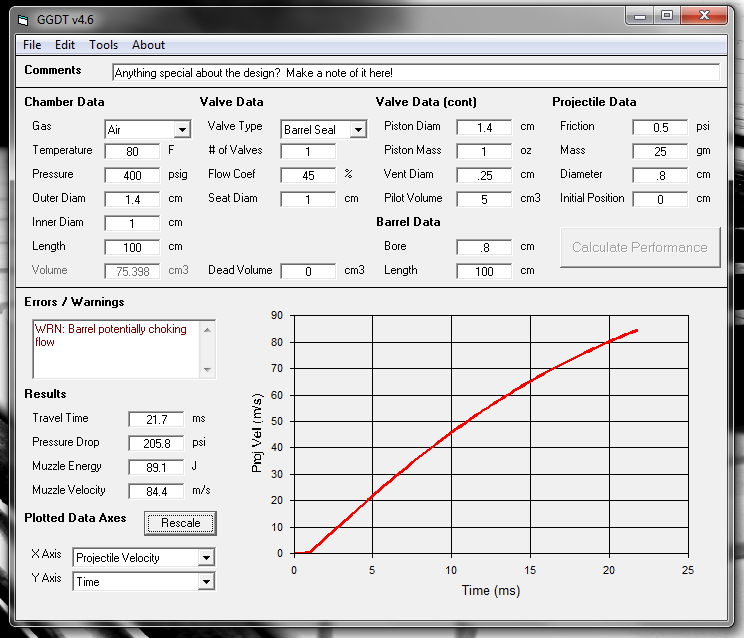Focus the Flow Coef input field
Screen dimensions: 744x638
pyautogui.click(x=308, y=175)
